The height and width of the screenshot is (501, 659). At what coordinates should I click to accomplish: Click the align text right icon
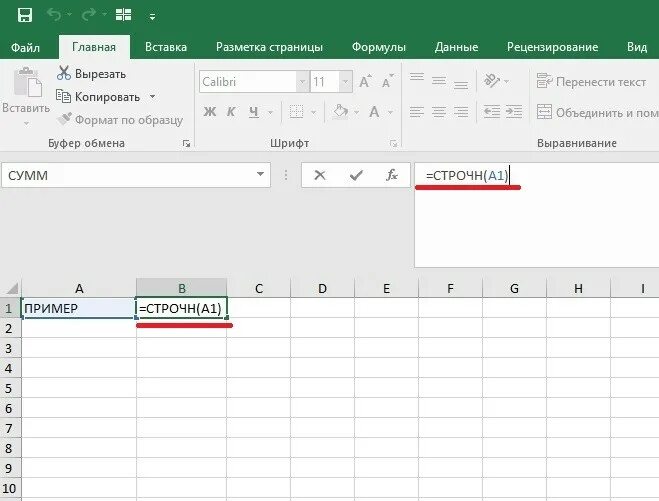tap(461, 112)
